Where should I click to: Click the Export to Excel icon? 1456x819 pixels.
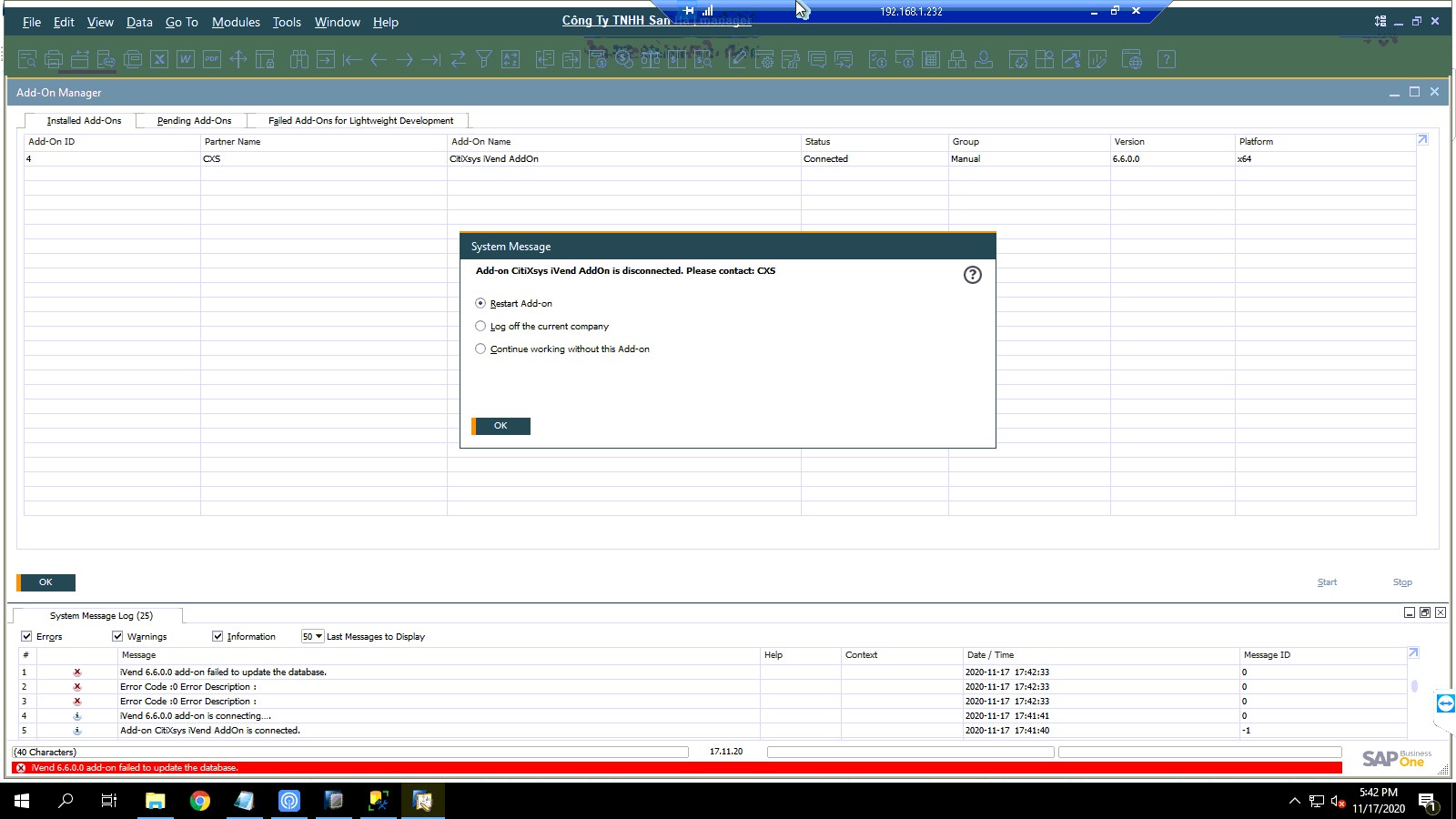click(159, 60)
